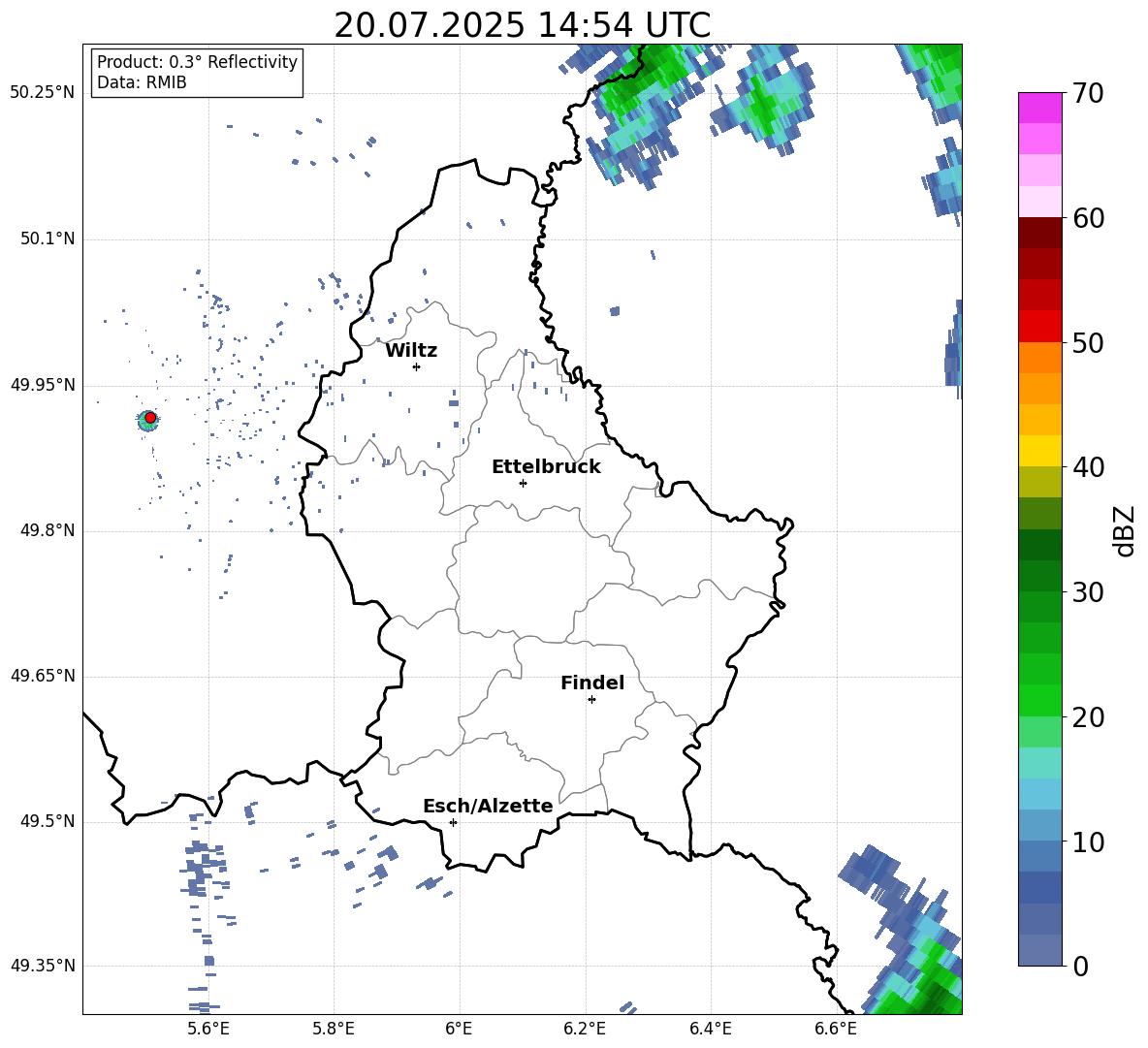Click the Findel city label
This screenshot has width=1148, height=1048.
592,683
